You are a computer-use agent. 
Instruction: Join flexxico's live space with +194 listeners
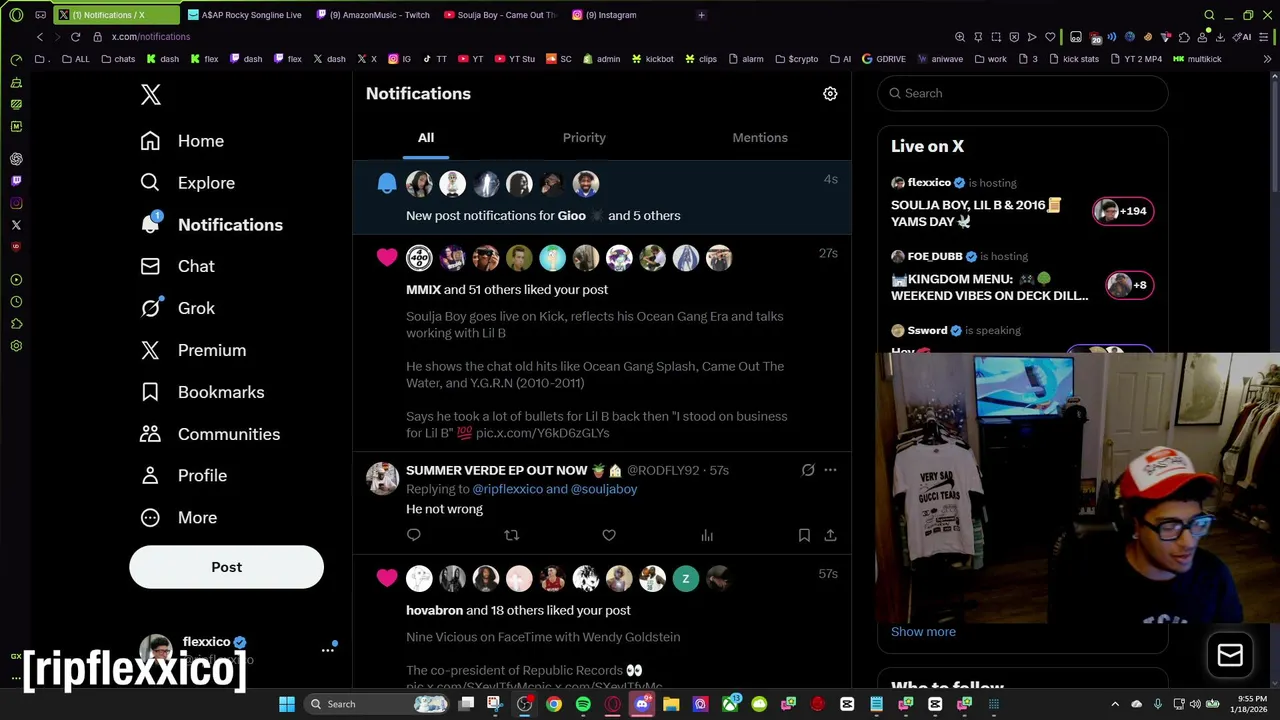(1123, 211)
